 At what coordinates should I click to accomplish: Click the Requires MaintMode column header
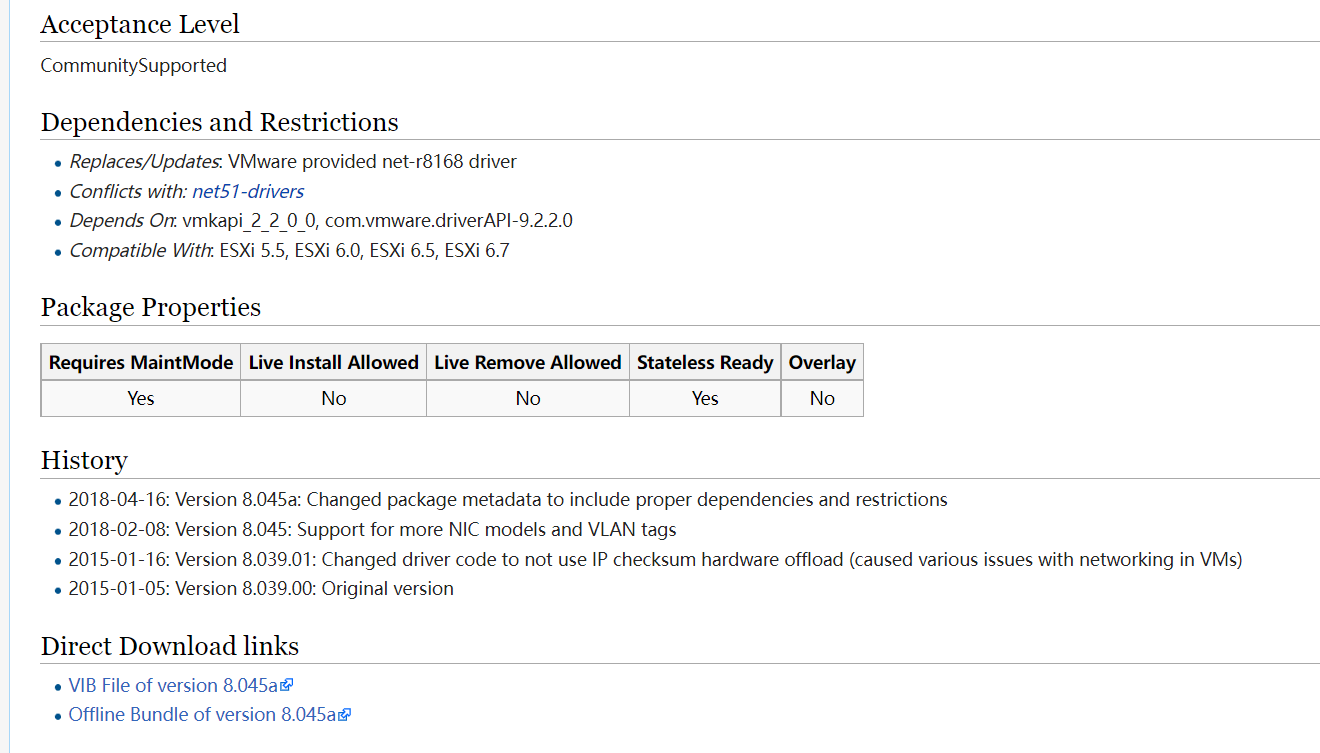point(141,362)
